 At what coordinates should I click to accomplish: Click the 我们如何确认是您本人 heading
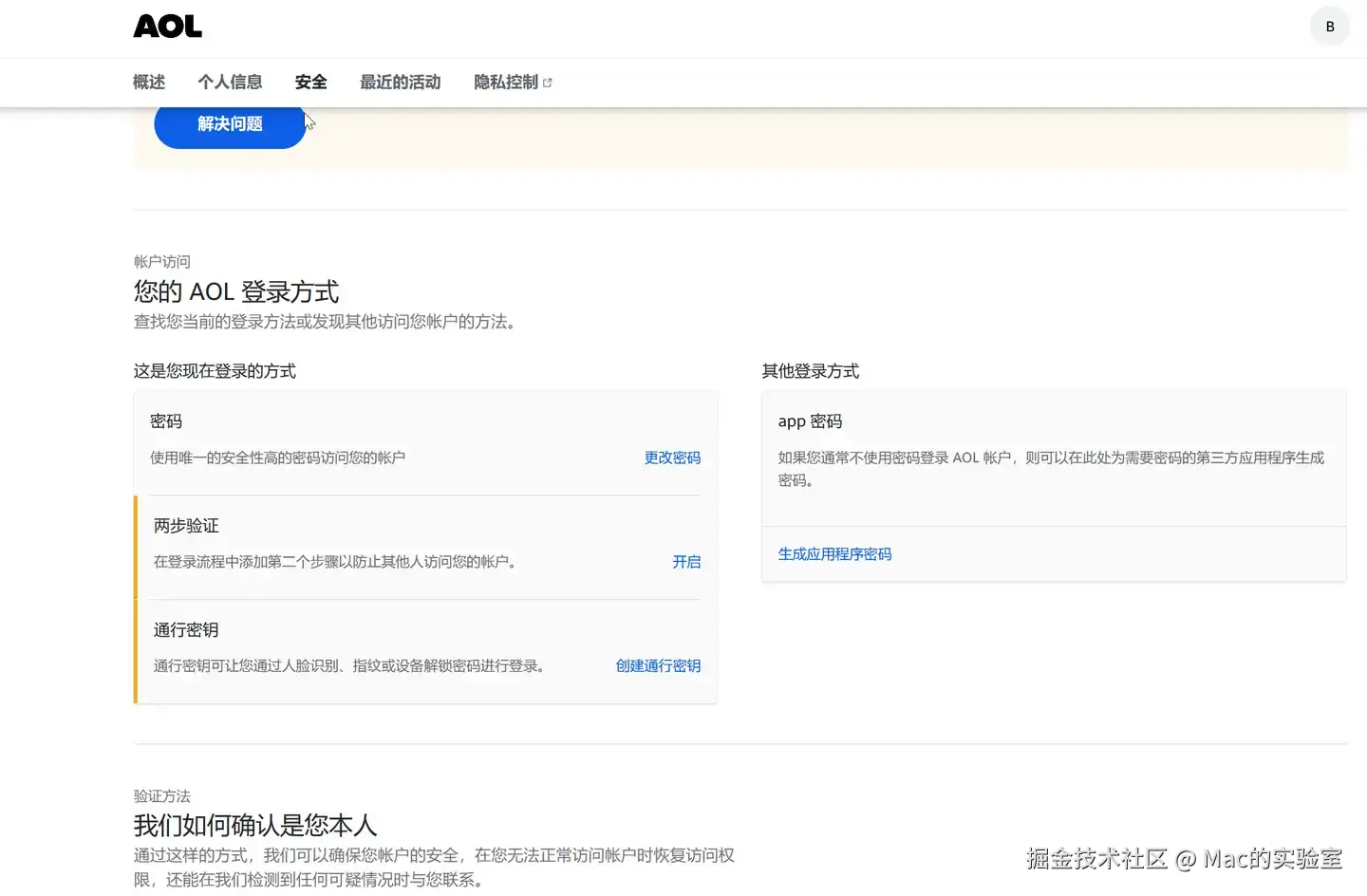tap(255, 825)
